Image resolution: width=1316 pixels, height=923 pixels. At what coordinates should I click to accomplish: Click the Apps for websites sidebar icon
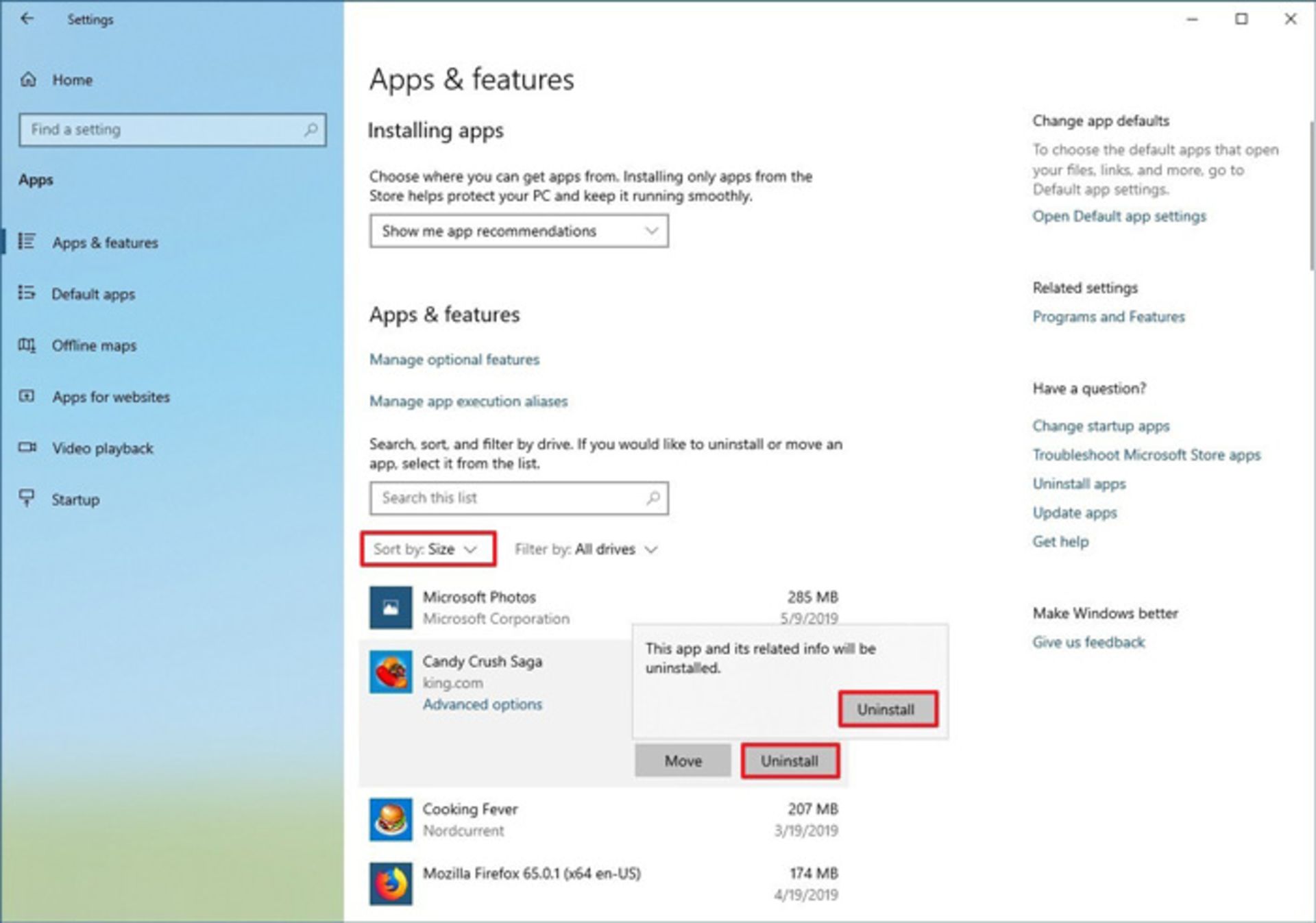coord(27,396)
